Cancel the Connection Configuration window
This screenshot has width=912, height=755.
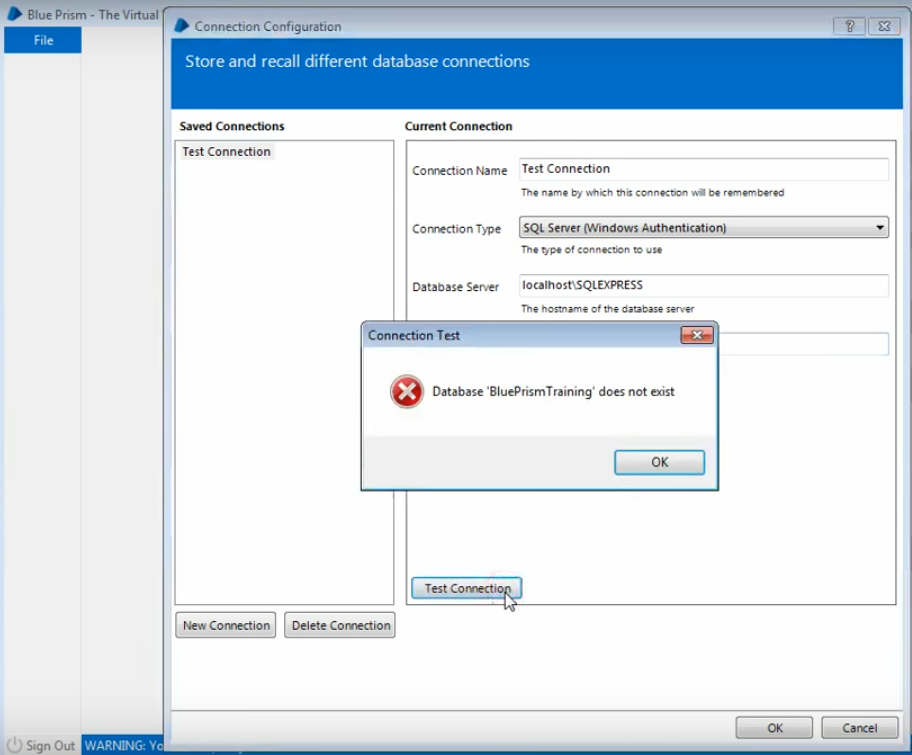[x=860, y=728]
